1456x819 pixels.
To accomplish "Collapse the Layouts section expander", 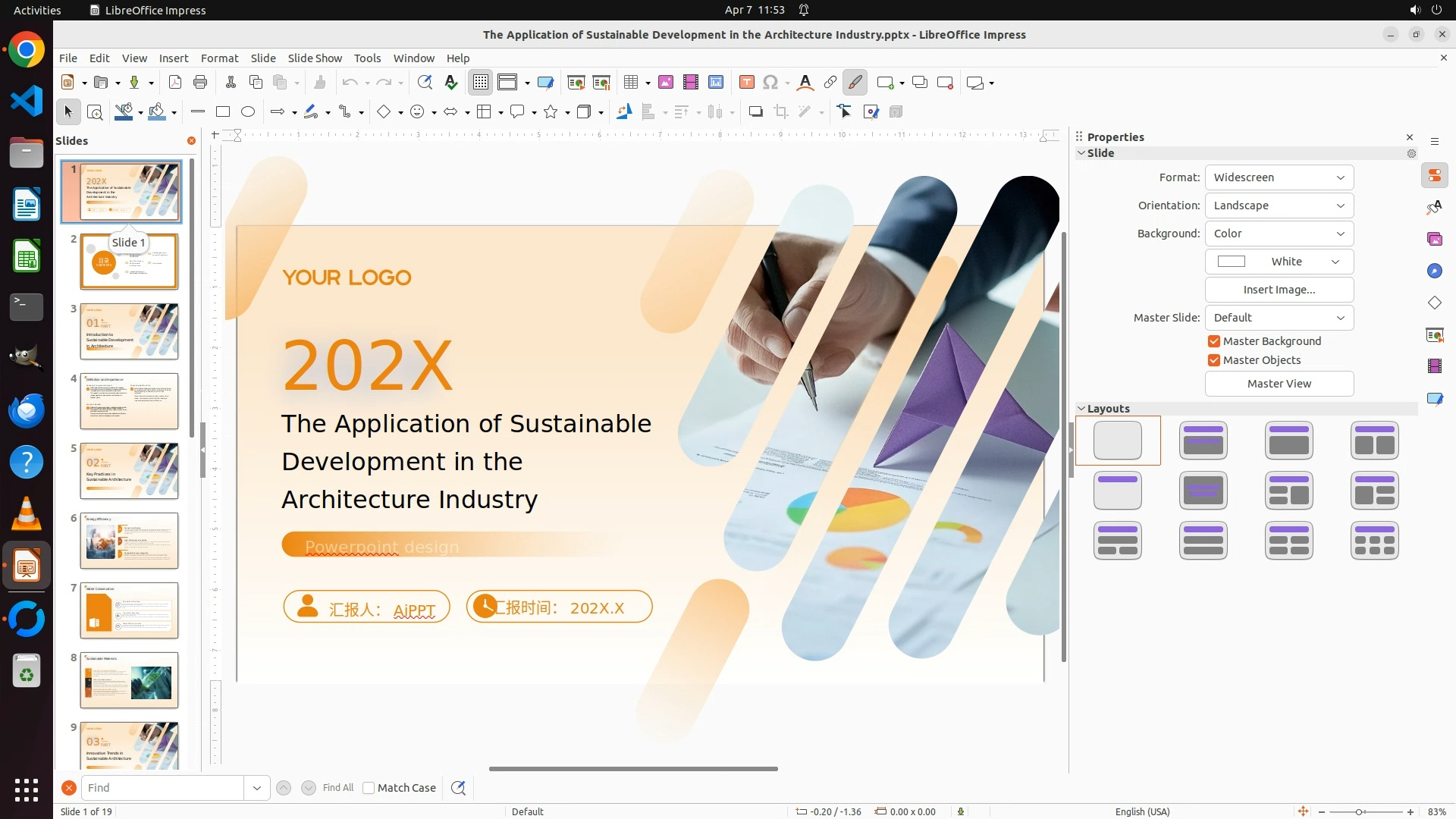I will coord(1081,409).
